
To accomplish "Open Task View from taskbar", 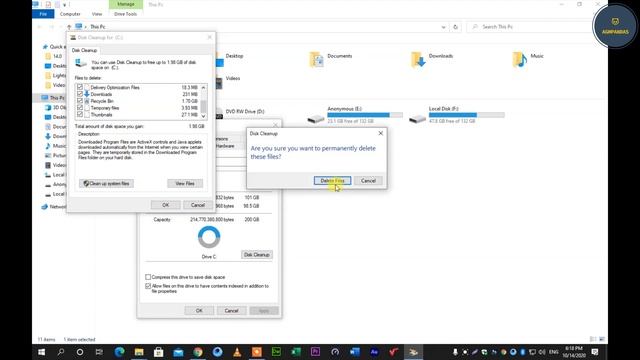I will pos(99,352).
